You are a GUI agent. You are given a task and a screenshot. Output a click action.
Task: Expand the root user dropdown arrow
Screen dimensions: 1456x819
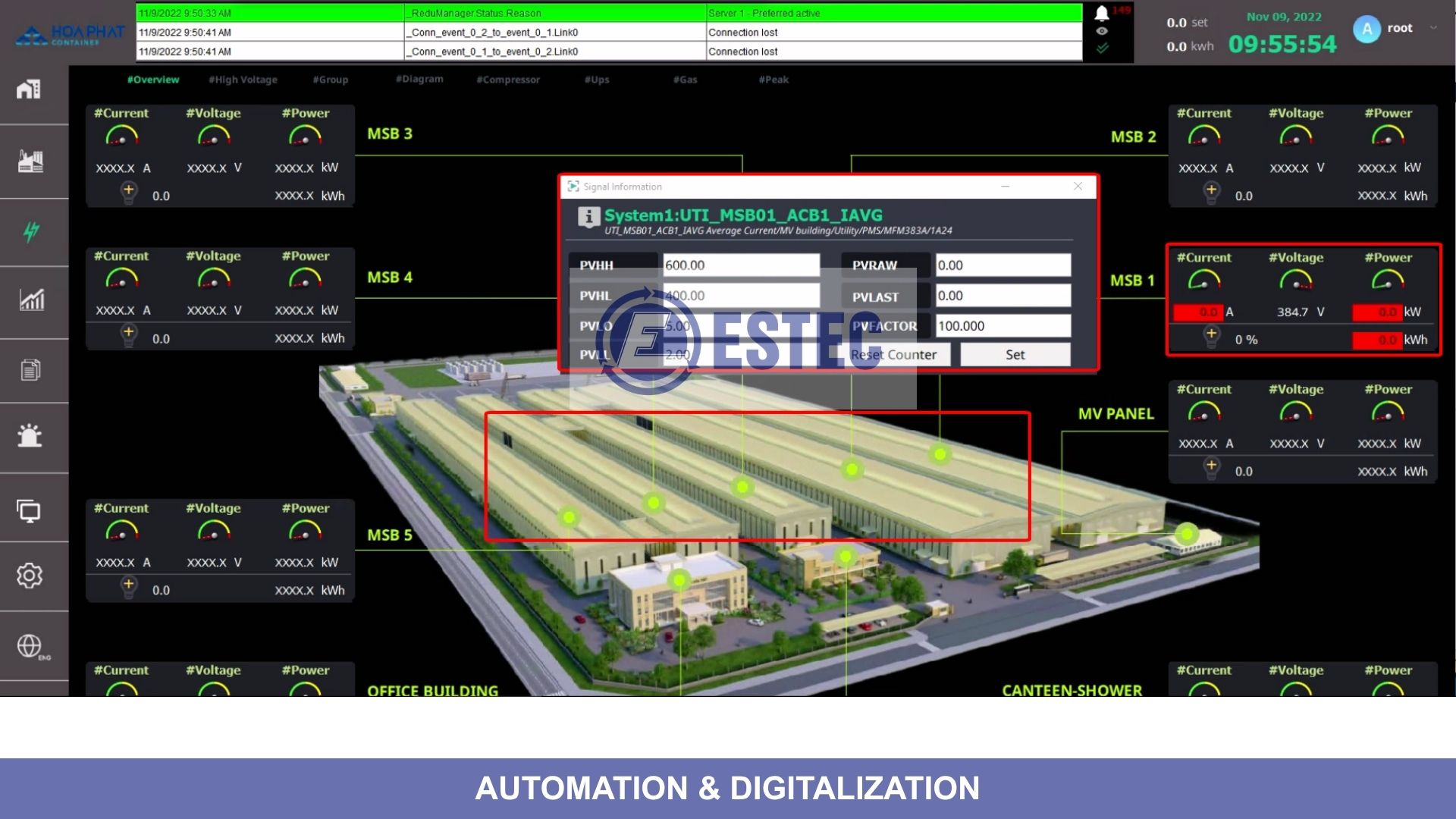(x=1433, y=28)
